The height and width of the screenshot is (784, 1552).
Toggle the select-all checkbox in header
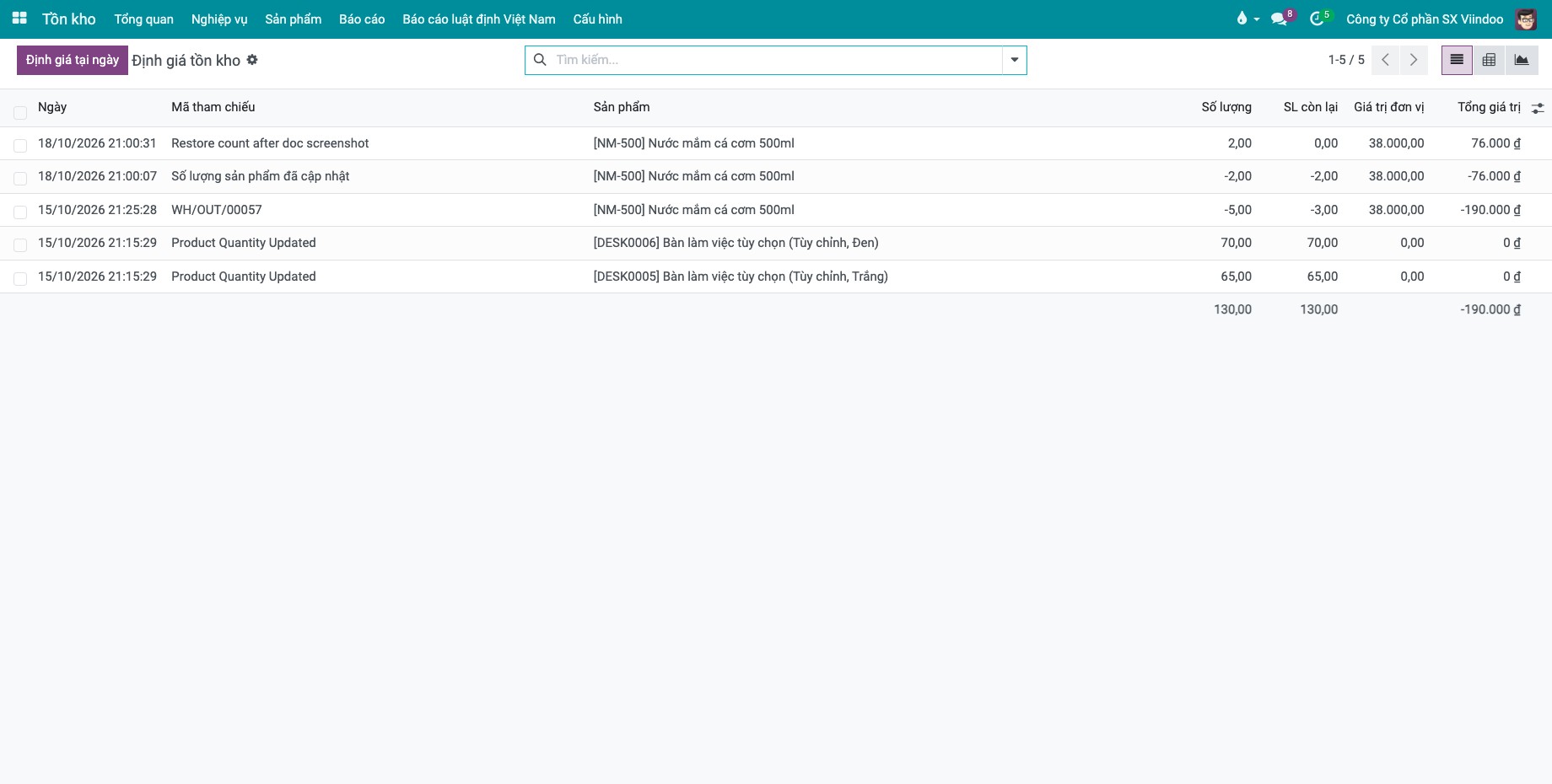click(20, 112)
